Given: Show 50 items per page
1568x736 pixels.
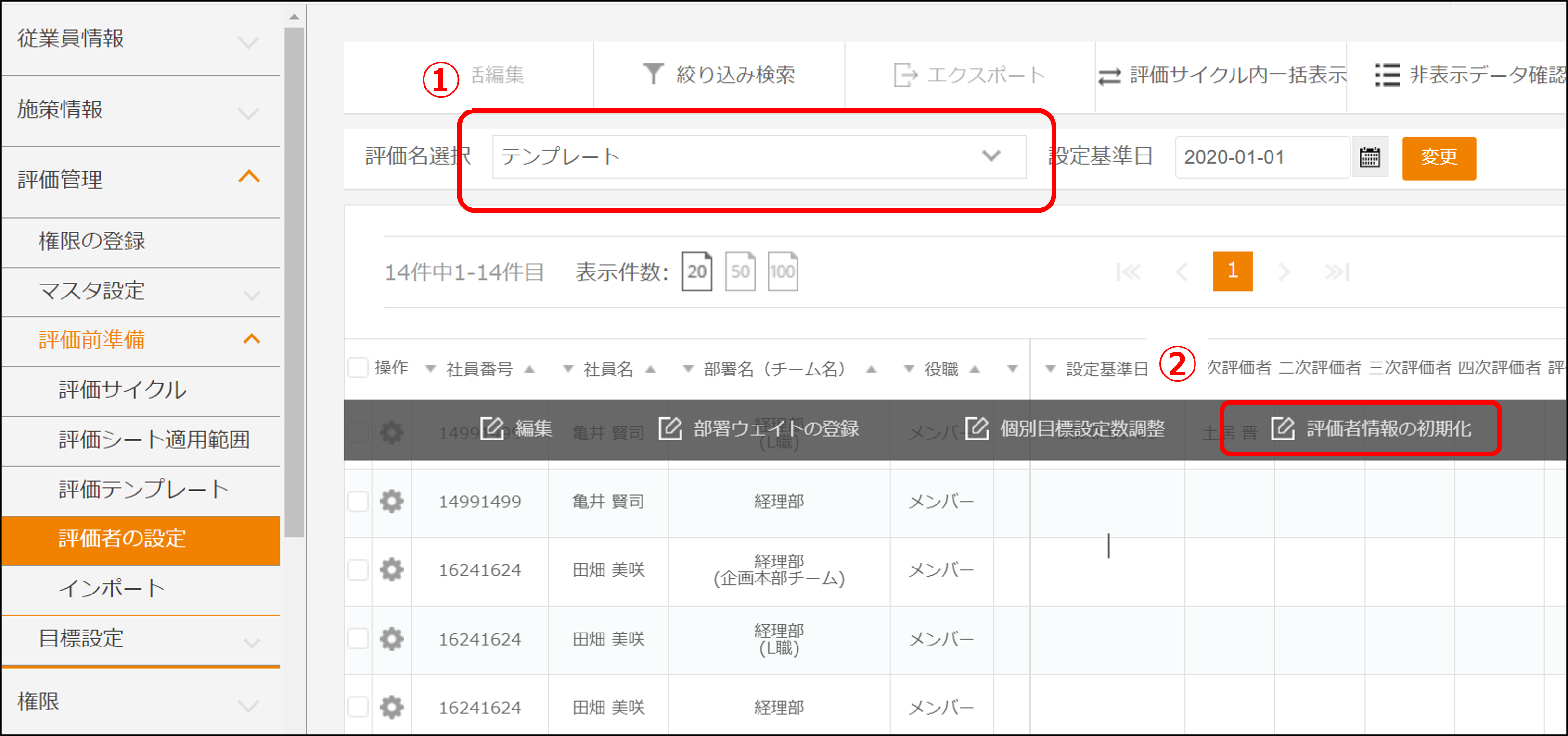Looking at the screenshot, I should 740,271.
